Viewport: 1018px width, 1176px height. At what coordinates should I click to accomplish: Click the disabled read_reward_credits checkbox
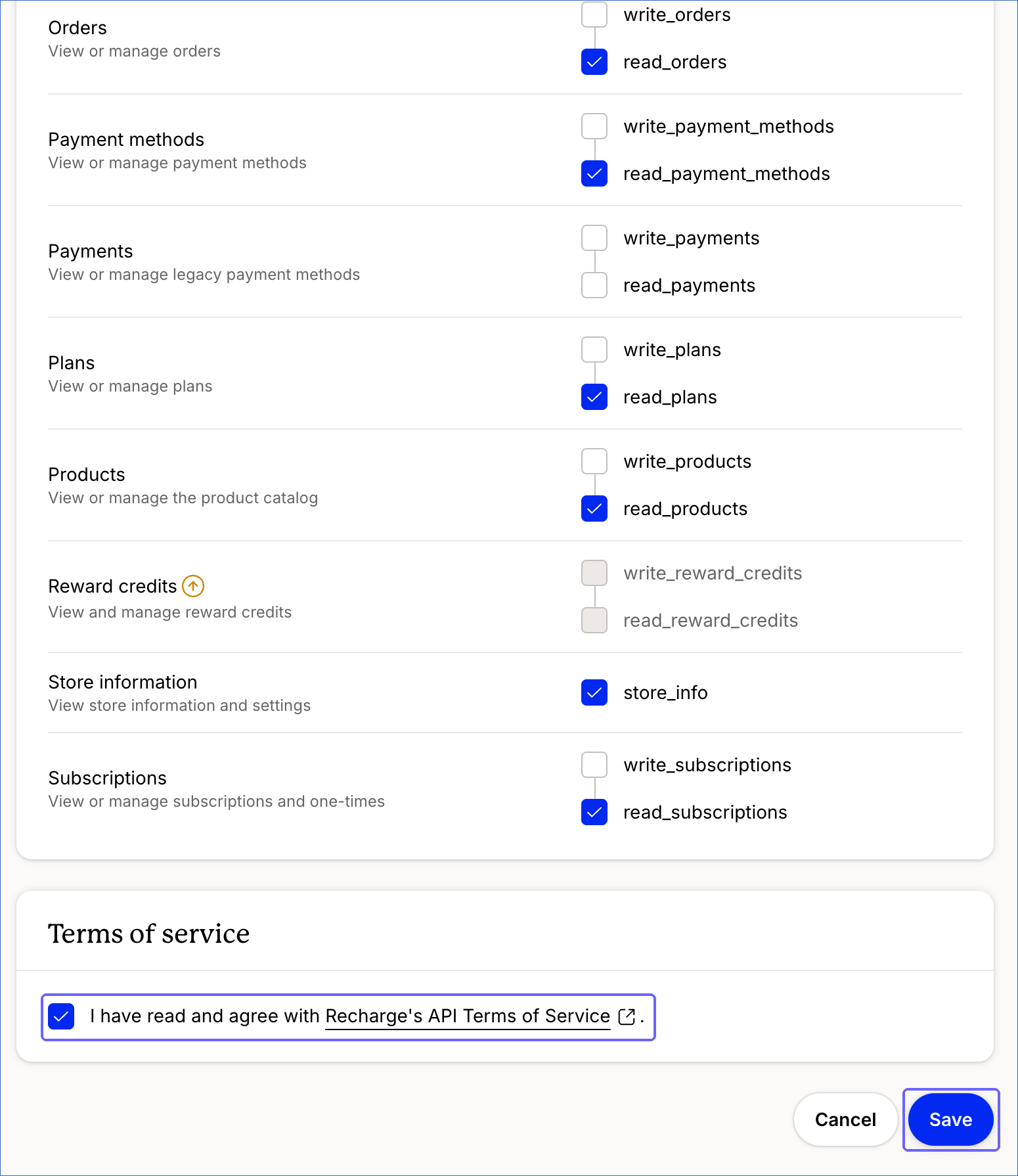tap(594, 620)
